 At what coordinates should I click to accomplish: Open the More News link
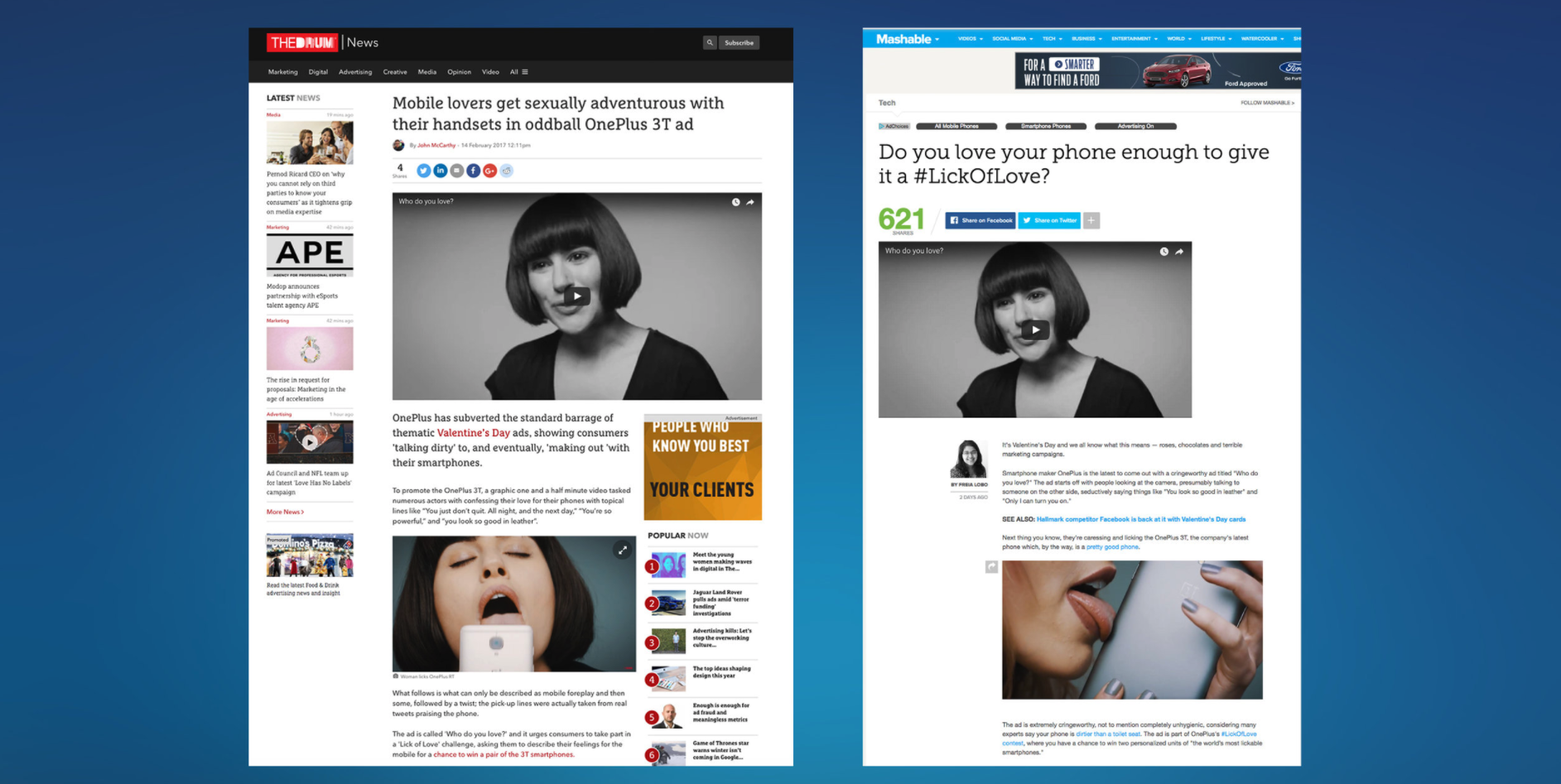pyautogui.click(x=285, y=512)
